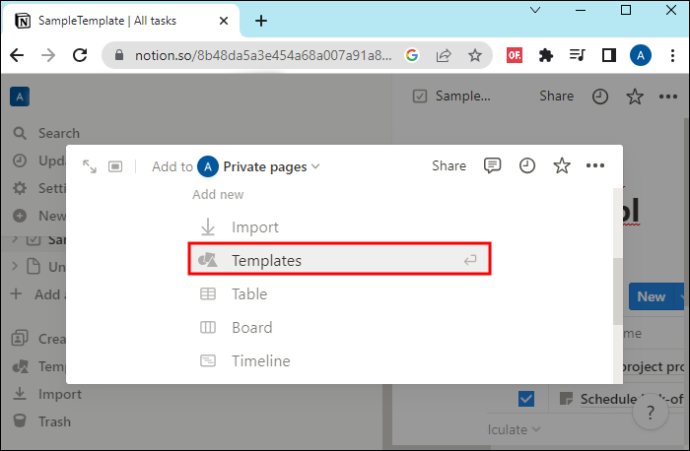Open the Chrome three-dot menu
The image size is (690, 451).
672,55
